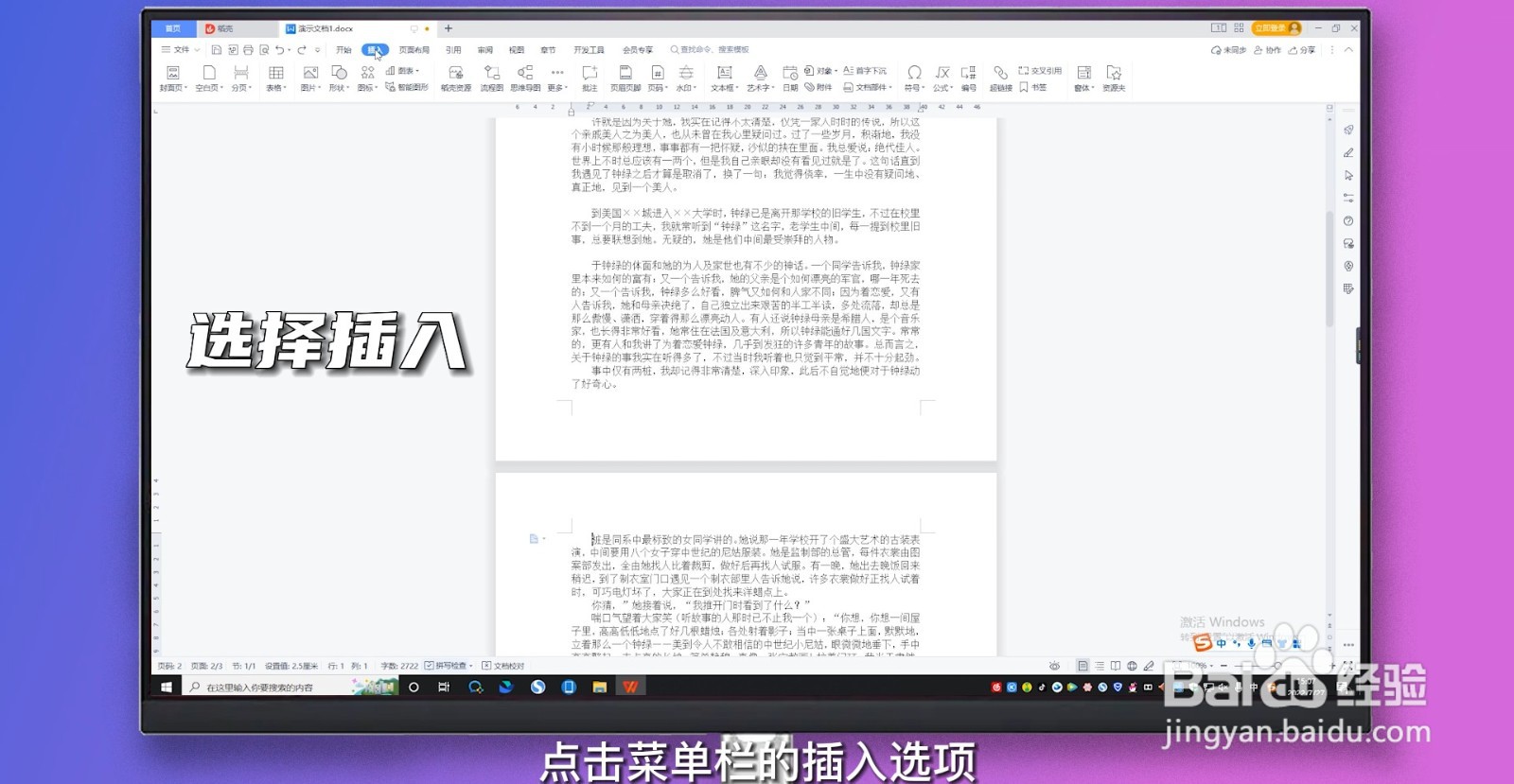Open the Member Exclusive (会员专享) tab
The height and width of the screenshot is (784, 1514).
tap(638, 50)
